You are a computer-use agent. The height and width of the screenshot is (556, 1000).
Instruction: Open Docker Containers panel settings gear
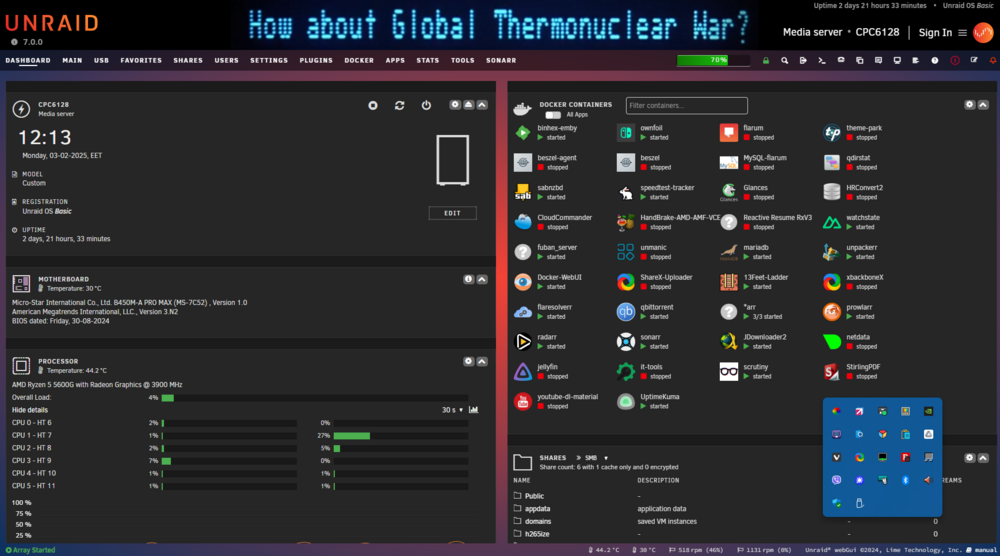[969, 105]
